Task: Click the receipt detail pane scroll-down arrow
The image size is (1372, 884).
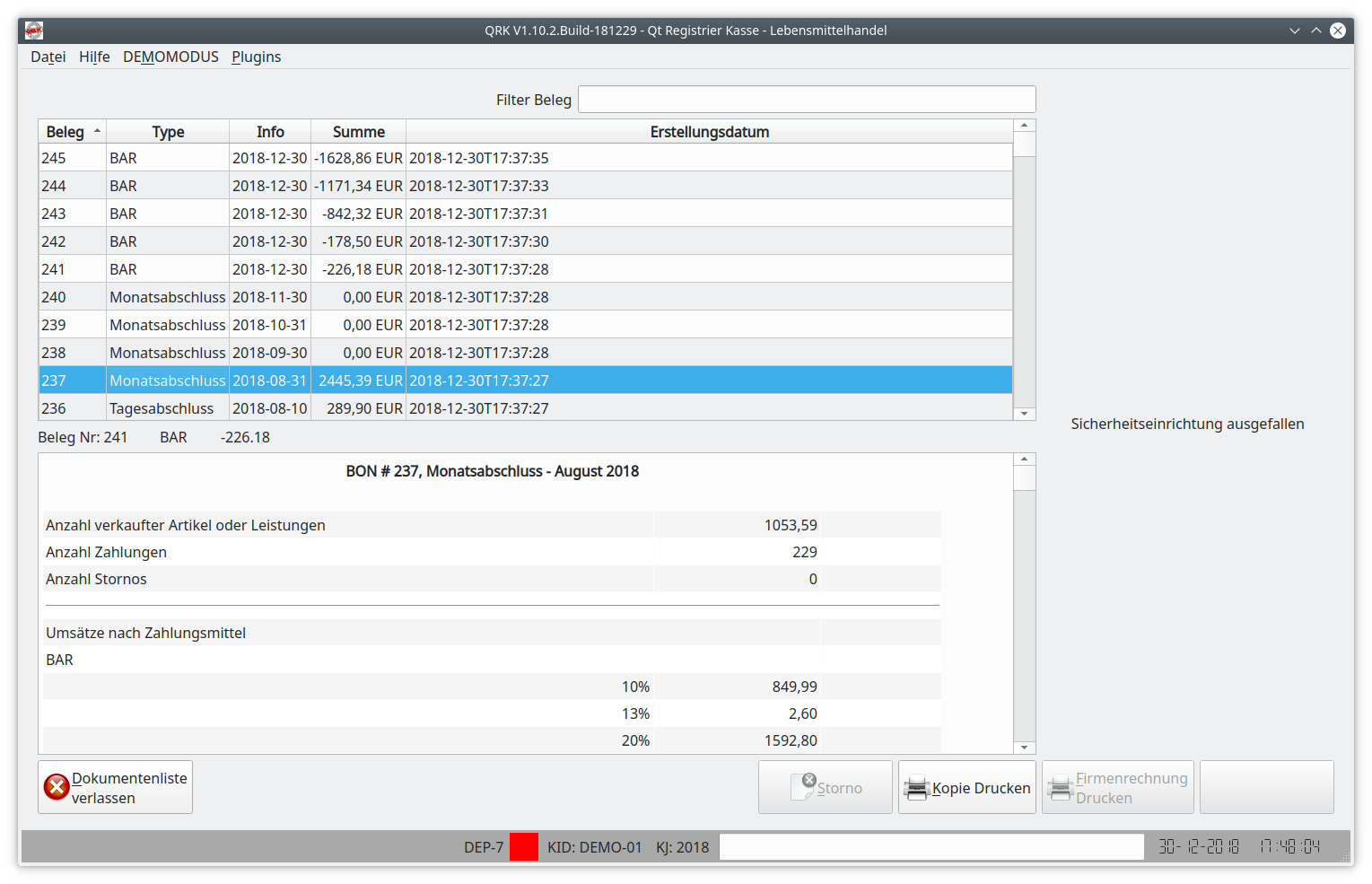Action: (1024, 748)
